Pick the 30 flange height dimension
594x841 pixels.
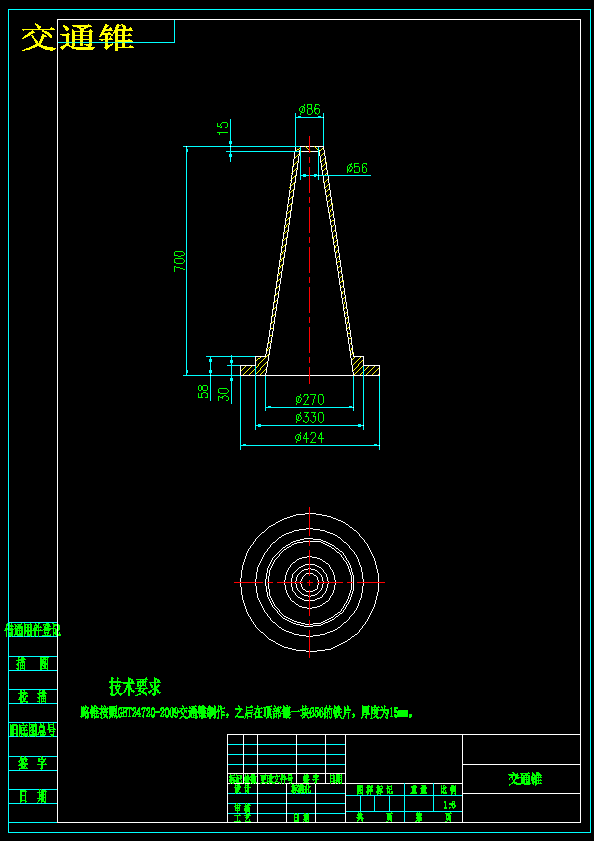pyautogui.click(x=225, y=394)
